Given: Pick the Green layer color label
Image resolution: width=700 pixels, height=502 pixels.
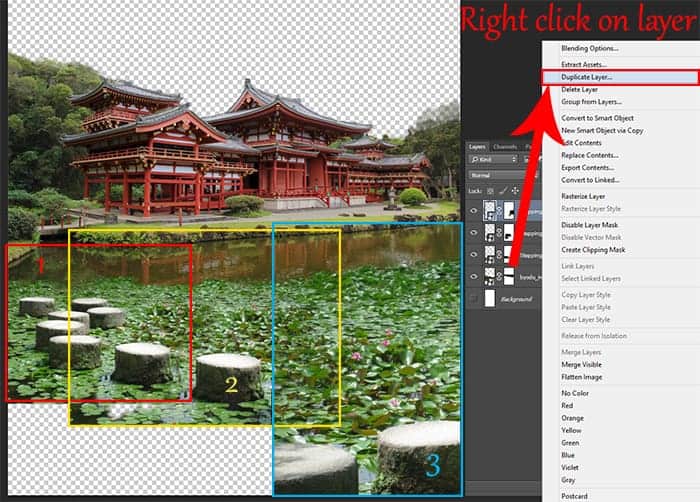Looking at the screenshot, I should (570, 443).
